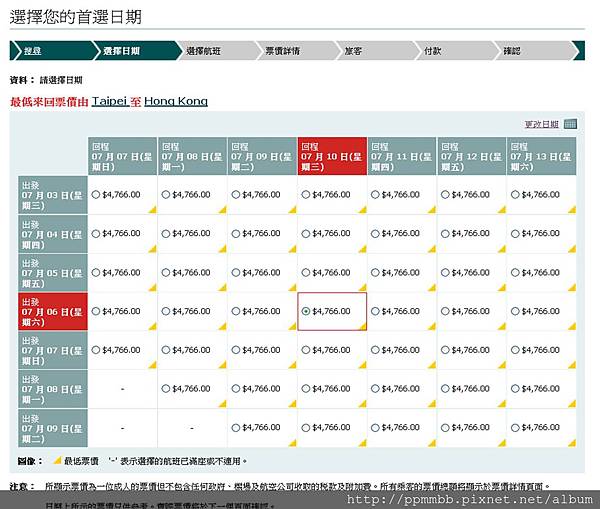
Task: Click departure row header 07月09日
Action: 53,428
